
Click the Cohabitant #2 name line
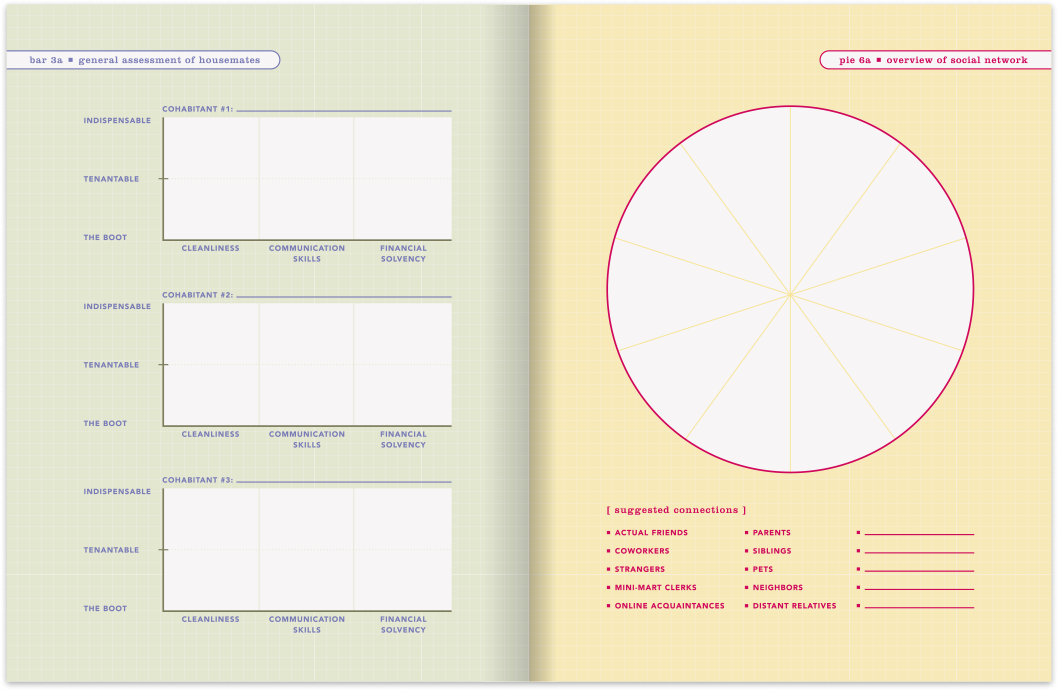tap(343, 297)
